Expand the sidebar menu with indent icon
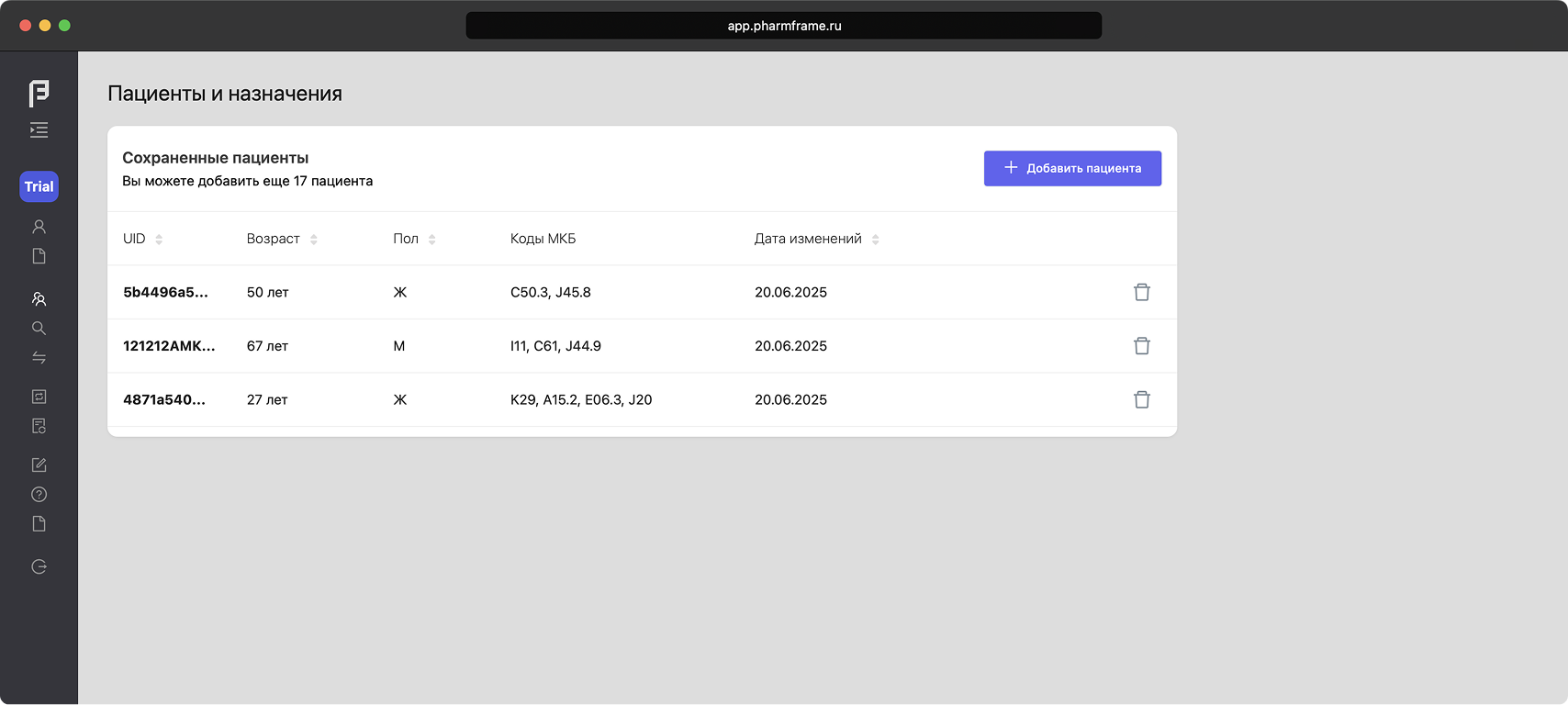The image size is (1568, 705). pos(39,130)
